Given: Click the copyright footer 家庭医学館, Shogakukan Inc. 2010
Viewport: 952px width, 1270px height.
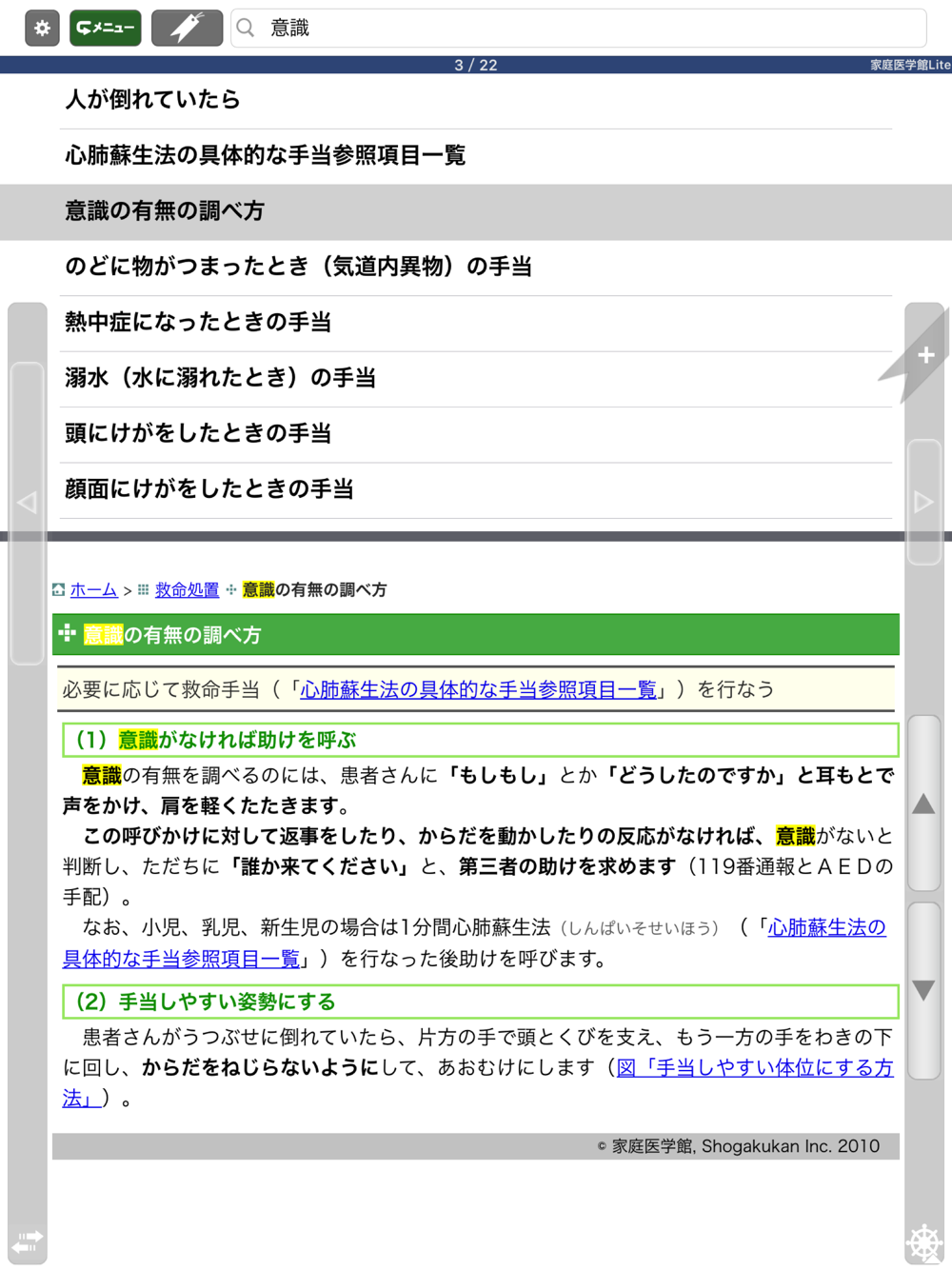Looking at the screenshot, I should pyautogui.click(x=739, y=1146).
